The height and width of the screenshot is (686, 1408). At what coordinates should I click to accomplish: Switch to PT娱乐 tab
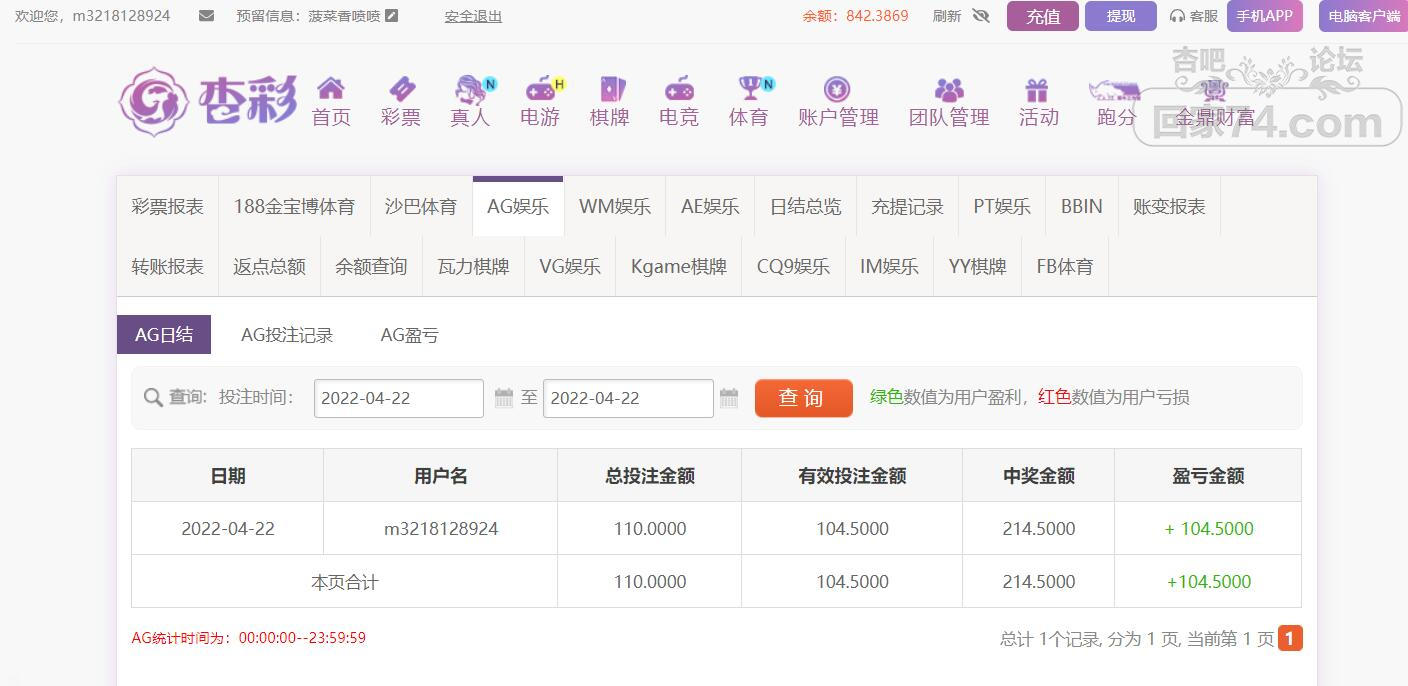1002,207
